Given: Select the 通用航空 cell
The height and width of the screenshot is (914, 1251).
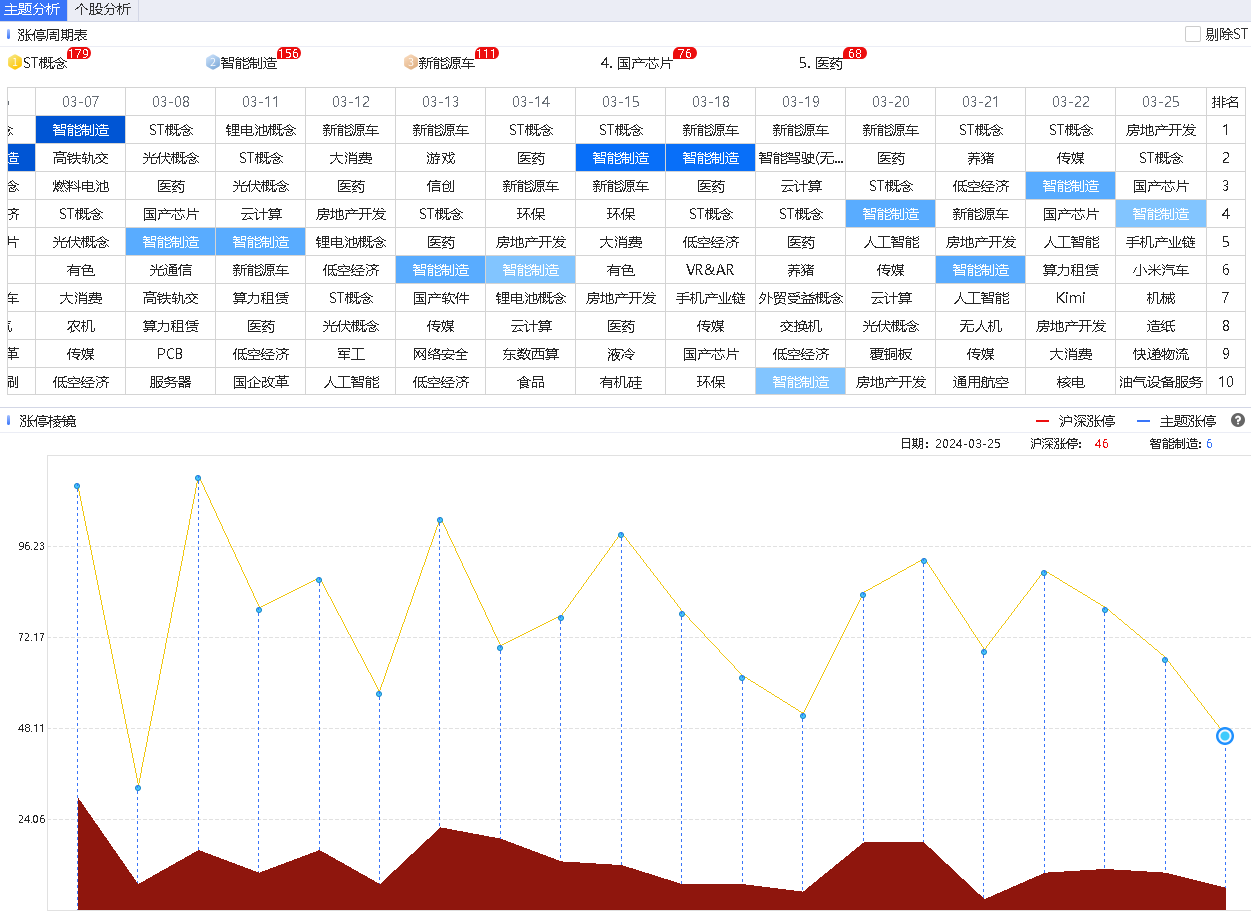Looking at the screenshot, I should pos(981,382).
